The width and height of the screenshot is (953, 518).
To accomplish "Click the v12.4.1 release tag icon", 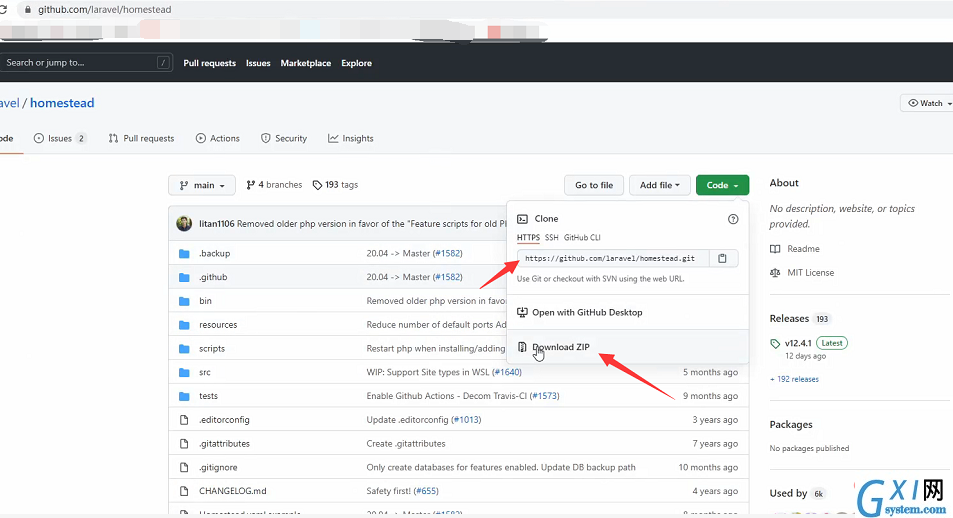I will coord(775,344).
